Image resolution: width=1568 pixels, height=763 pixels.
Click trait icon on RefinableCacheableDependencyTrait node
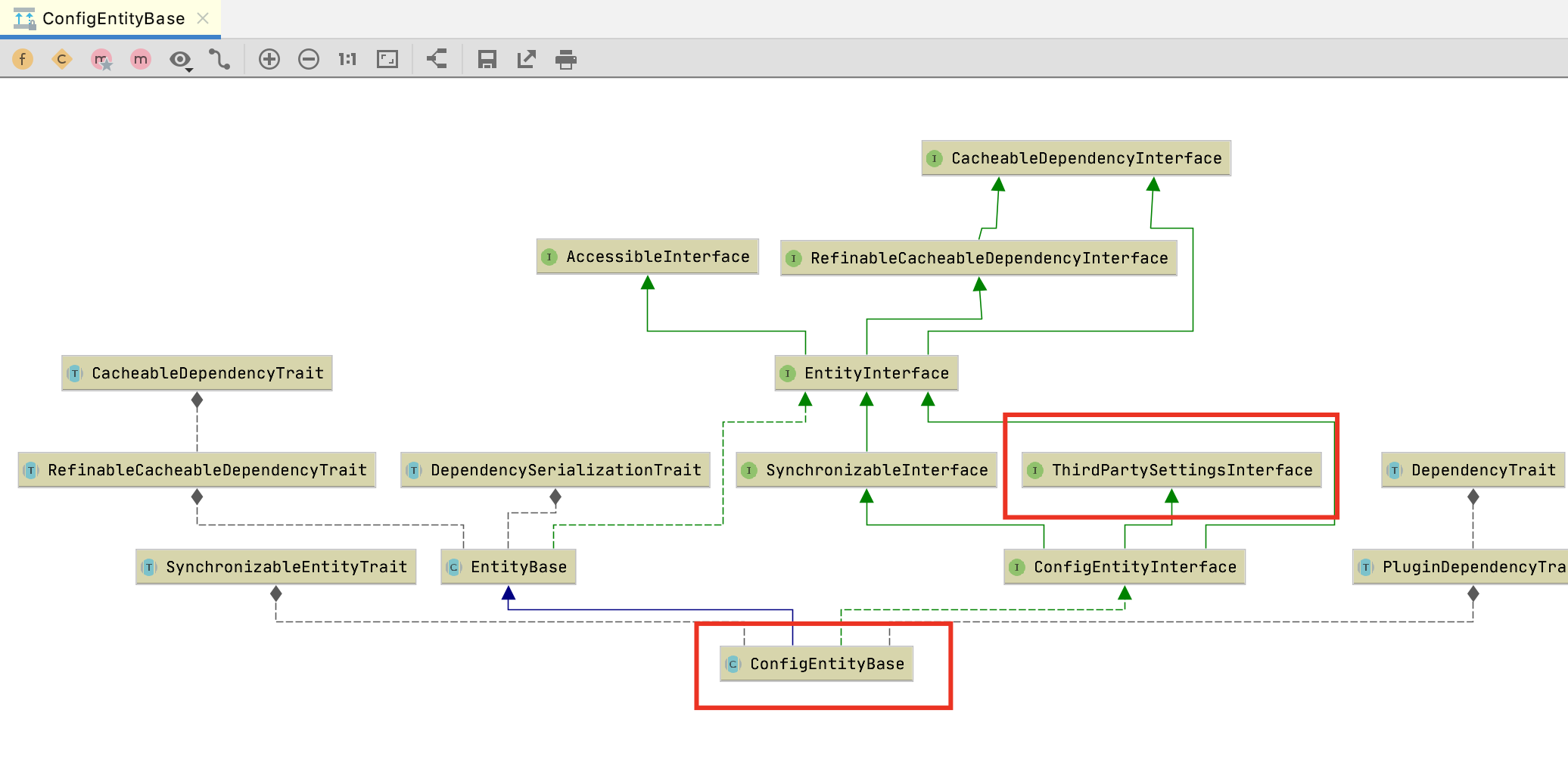pos(30,471)
